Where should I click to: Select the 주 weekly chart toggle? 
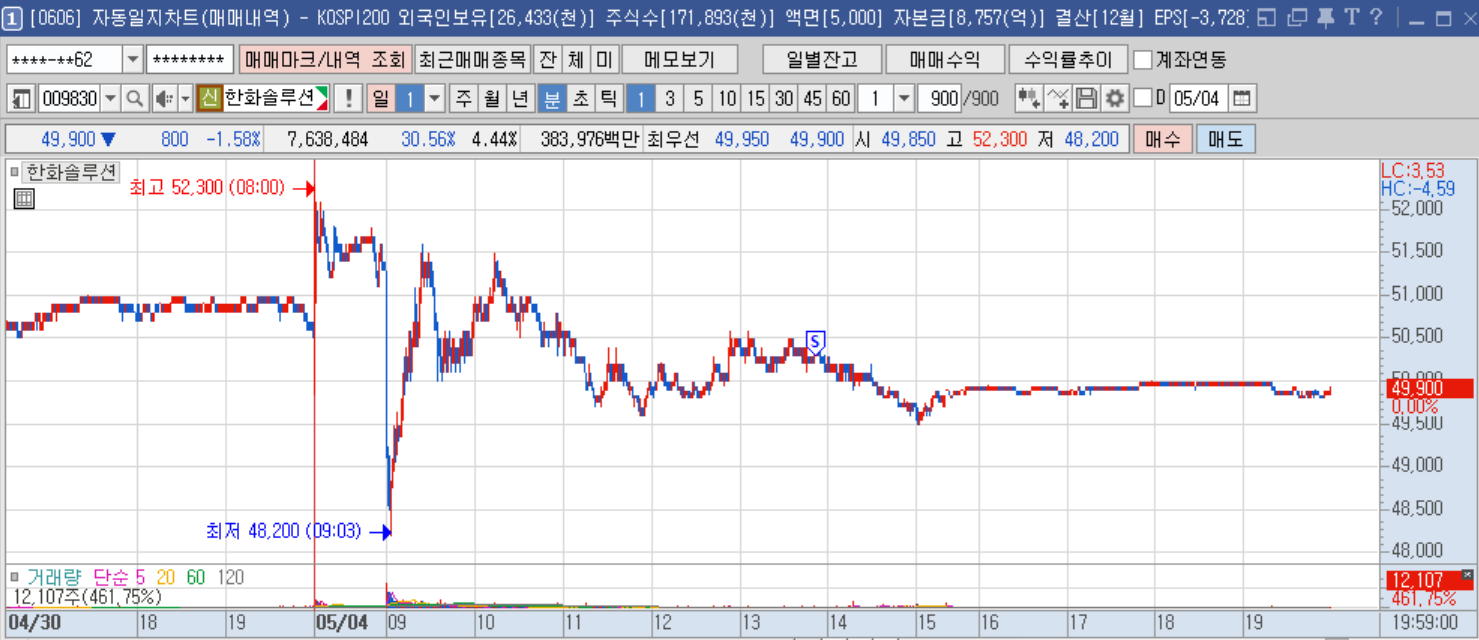464,99
